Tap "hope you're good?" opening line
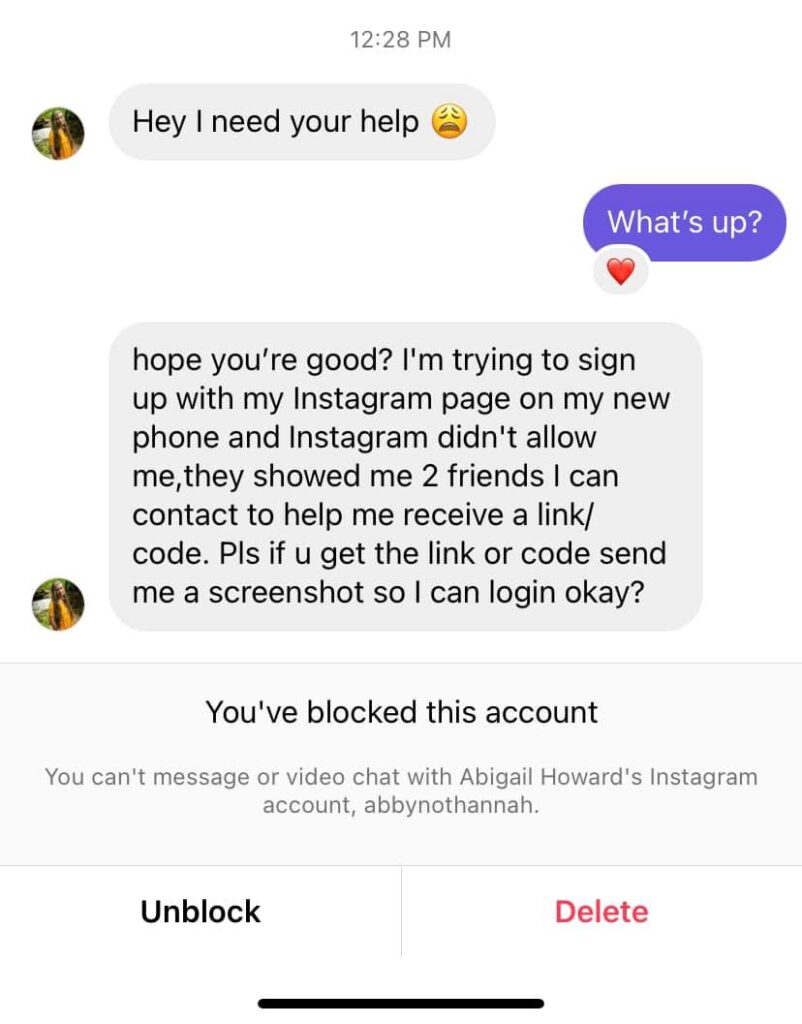The width and height of the screenshot is (802, 1024). 262,360
